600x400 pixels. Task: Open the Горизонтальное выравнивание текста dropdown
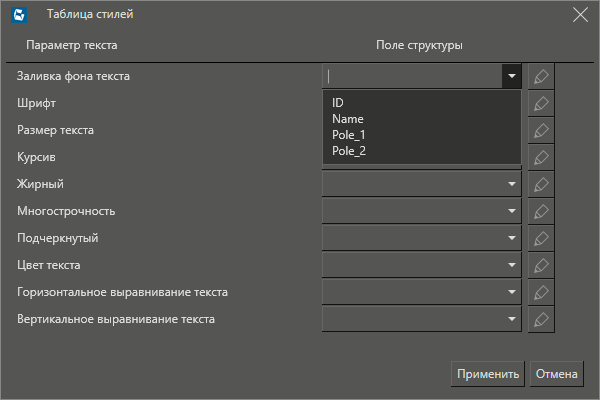coord(512,292)
